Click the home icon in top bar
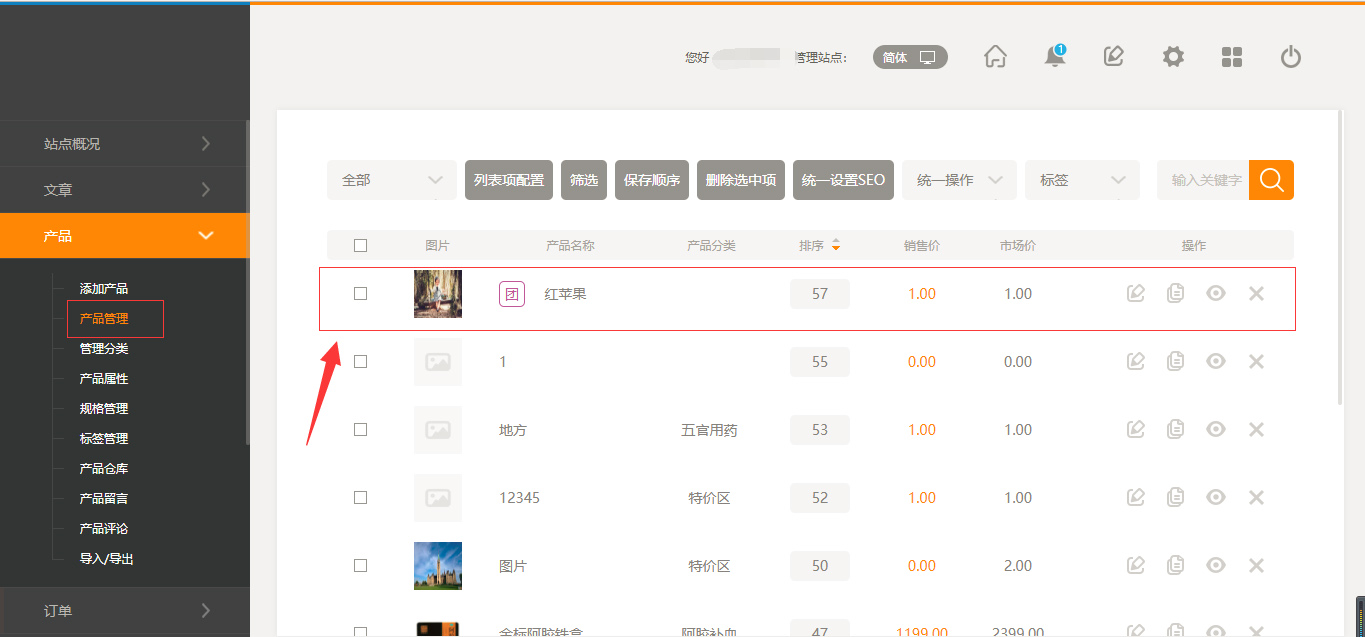The image size is (1365, 637). click(995, 57)
